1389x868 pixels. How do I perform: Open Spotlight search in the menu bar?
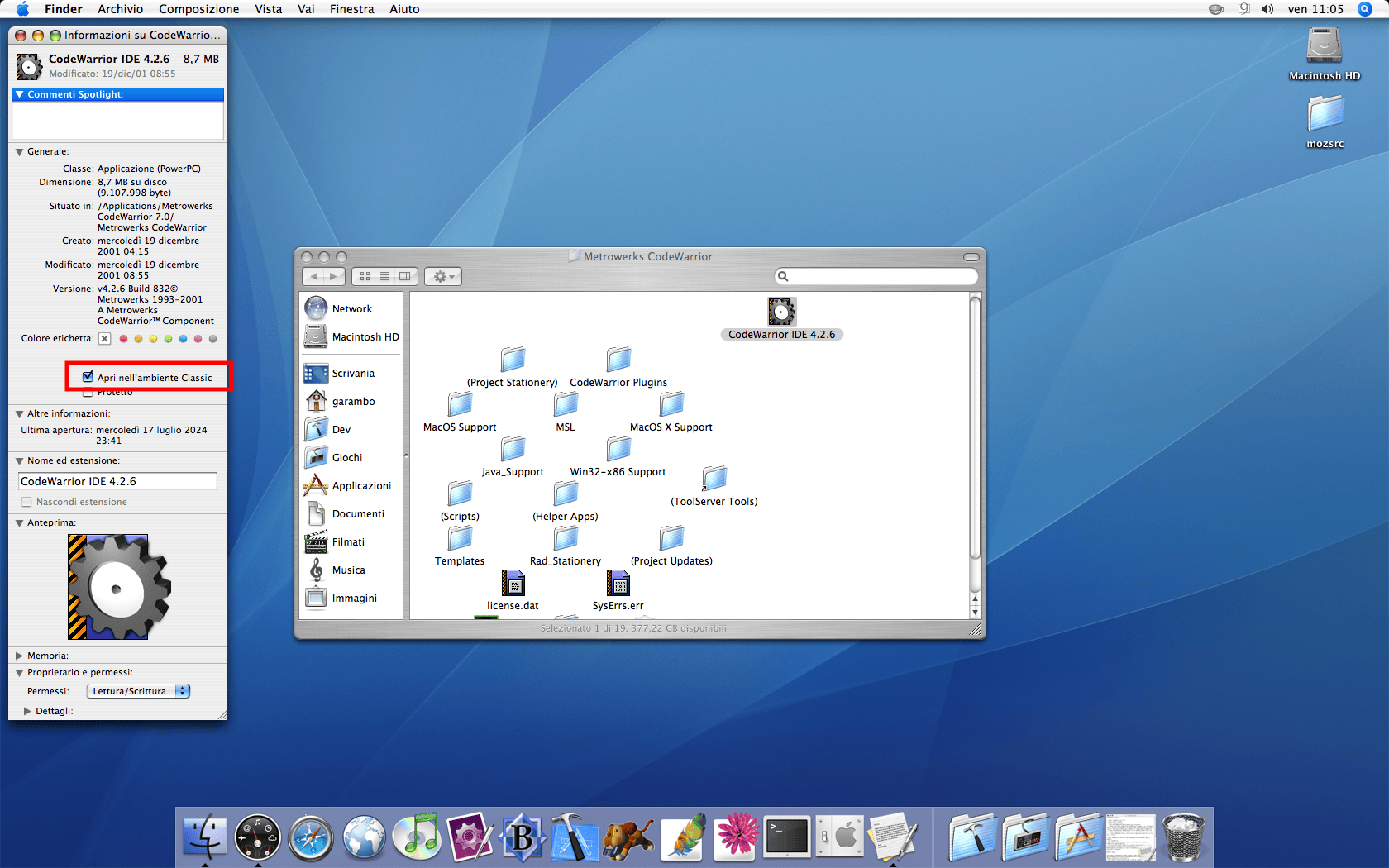1365,9
